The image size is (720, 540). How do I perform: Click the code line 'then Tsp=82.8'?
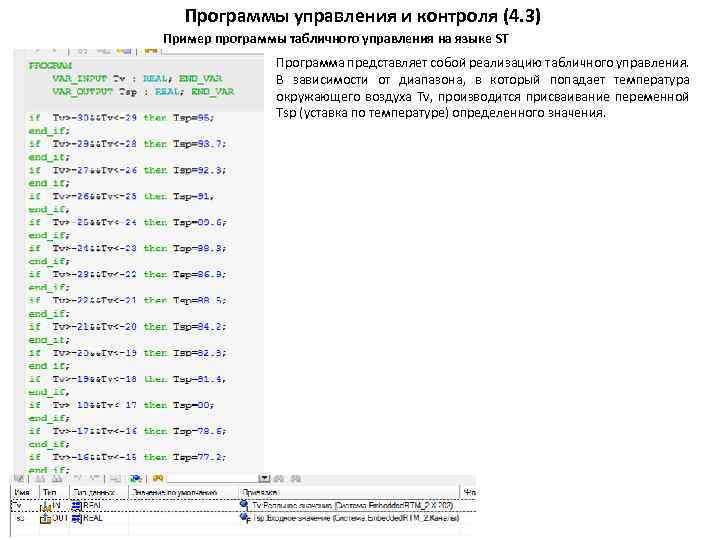click(185, 353)
